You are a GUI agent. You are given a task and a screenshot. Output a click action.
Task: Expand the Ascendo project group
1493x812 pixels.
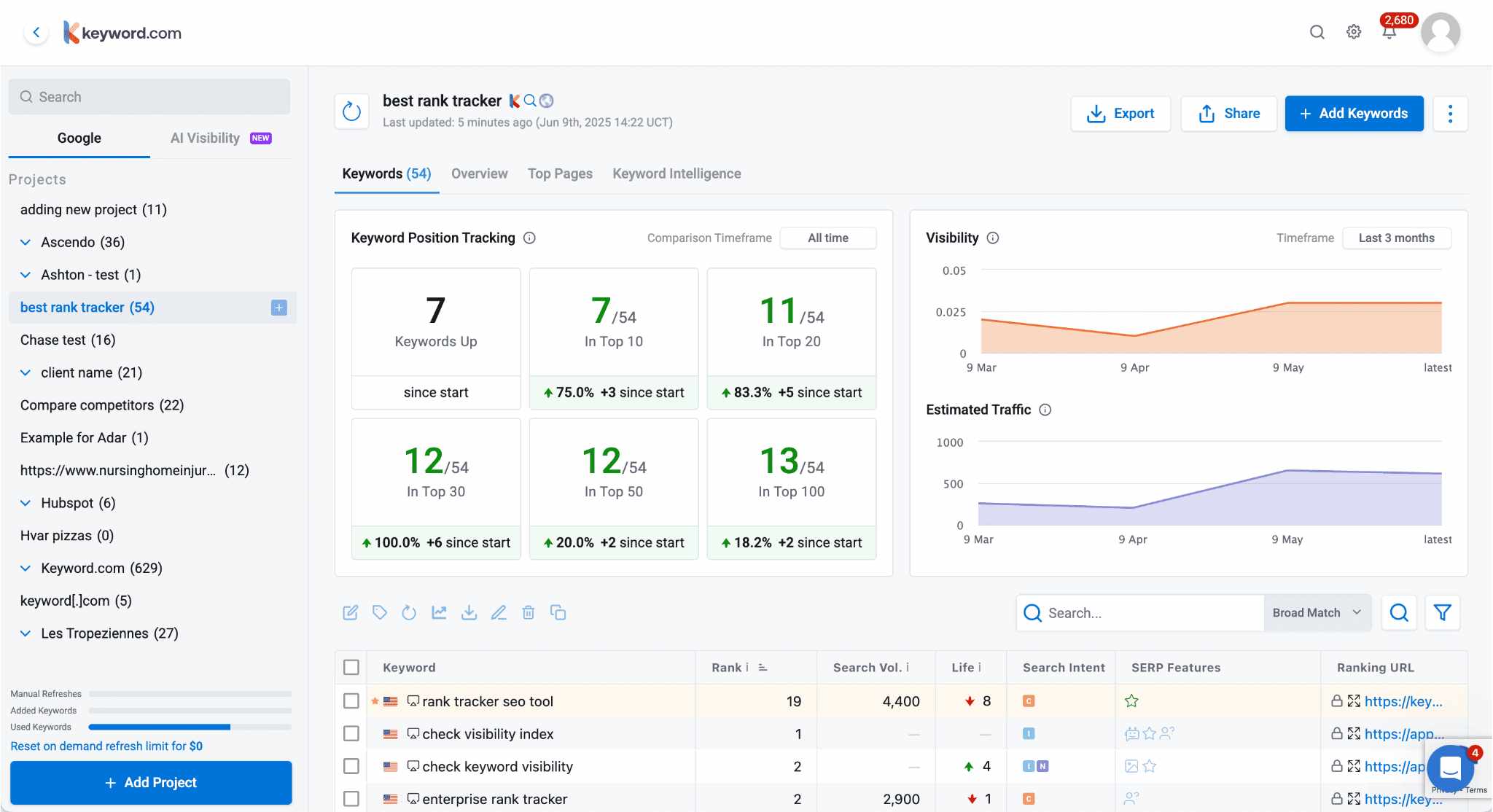pyautogui.click(x=26, y=242)
